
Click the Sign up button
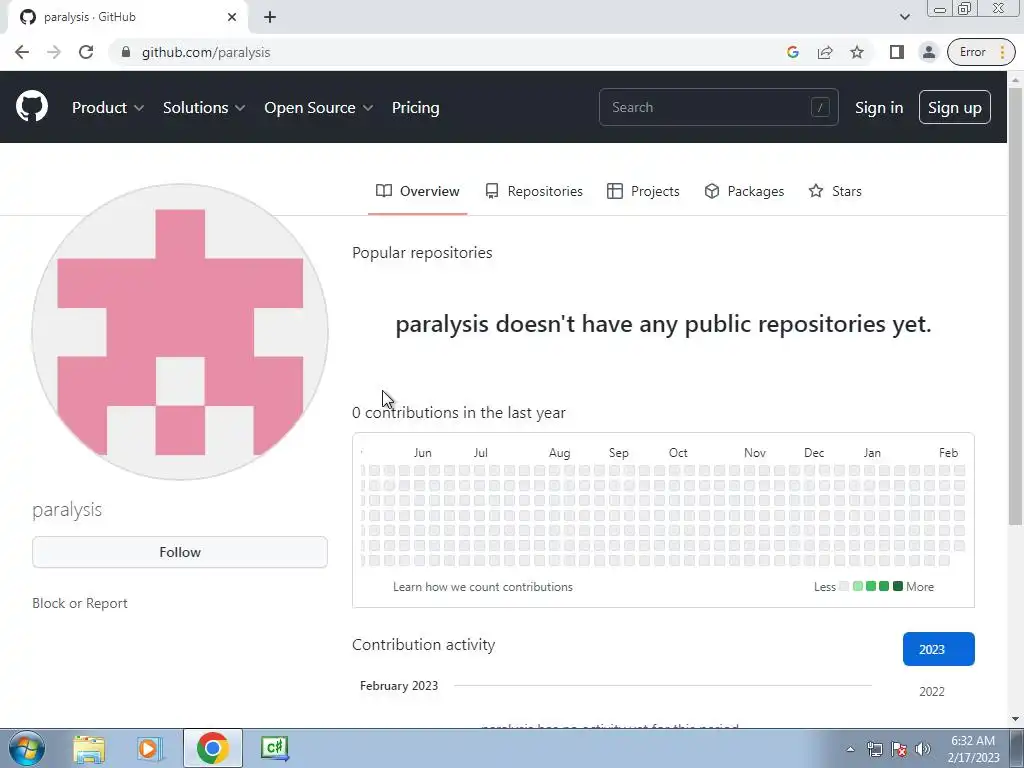pos(954,107)
